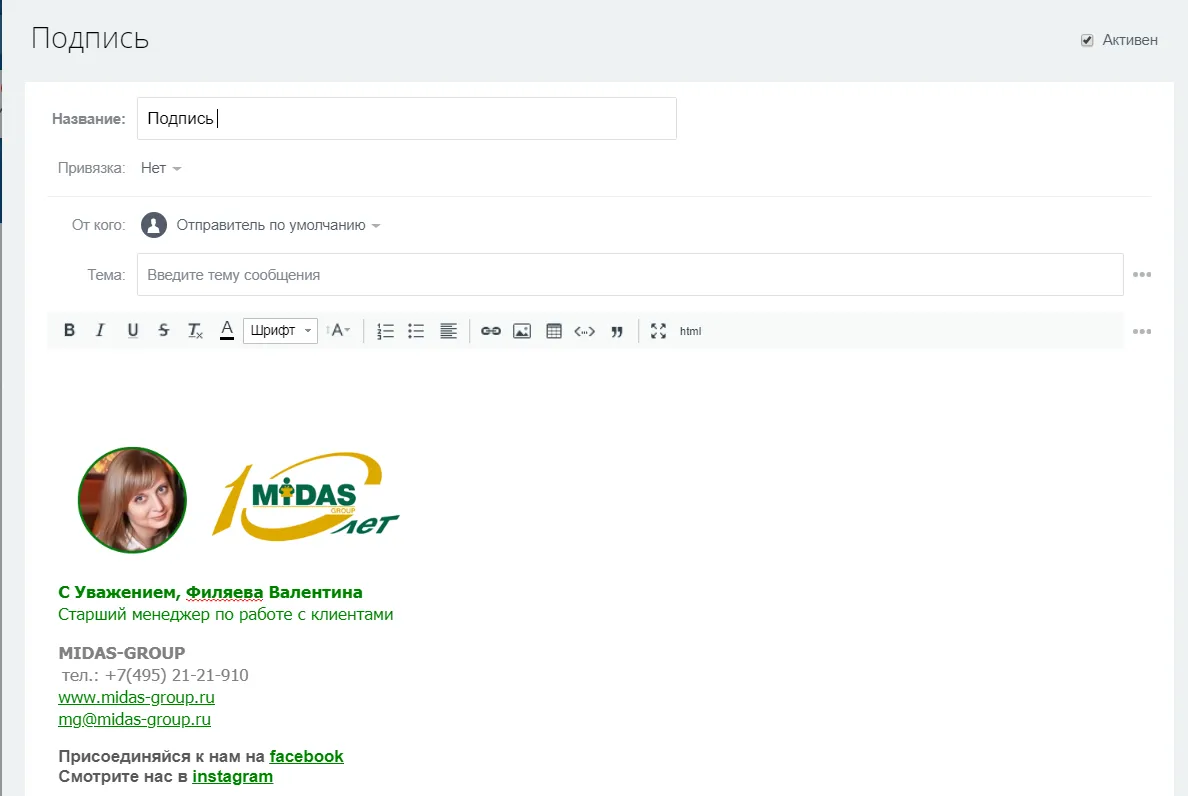Insert a blockquote
This screenshot has width=1188, height=796.
click(617, 331)
